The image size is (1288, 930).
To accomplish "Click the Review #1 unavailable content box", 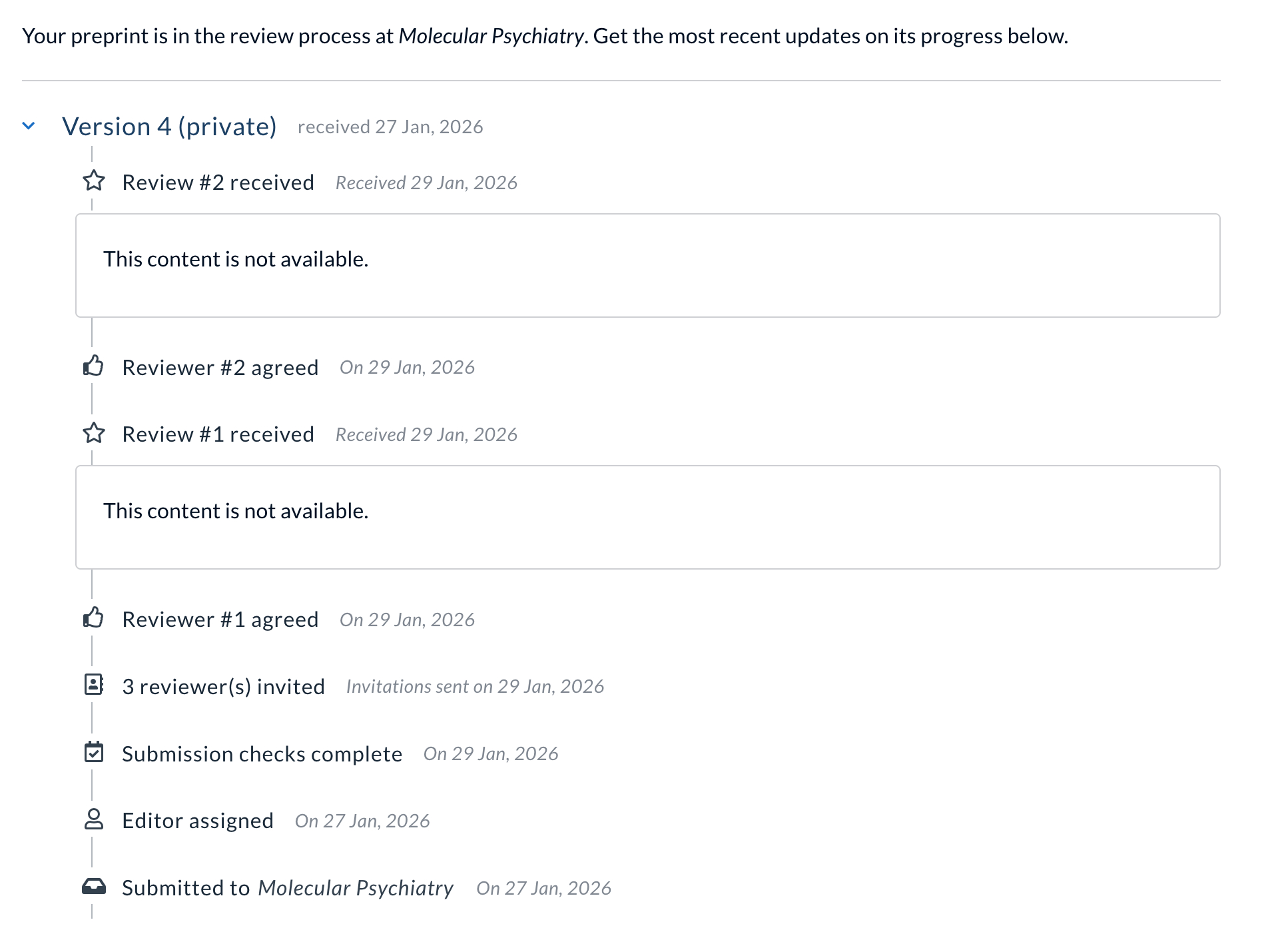I will (x=647, y=517).
